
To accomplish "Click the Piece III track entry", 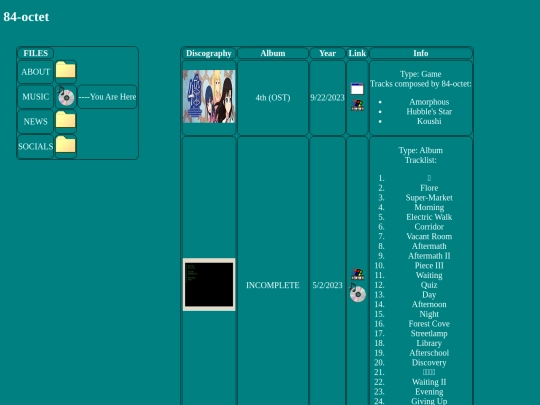I will pos(429,266).
